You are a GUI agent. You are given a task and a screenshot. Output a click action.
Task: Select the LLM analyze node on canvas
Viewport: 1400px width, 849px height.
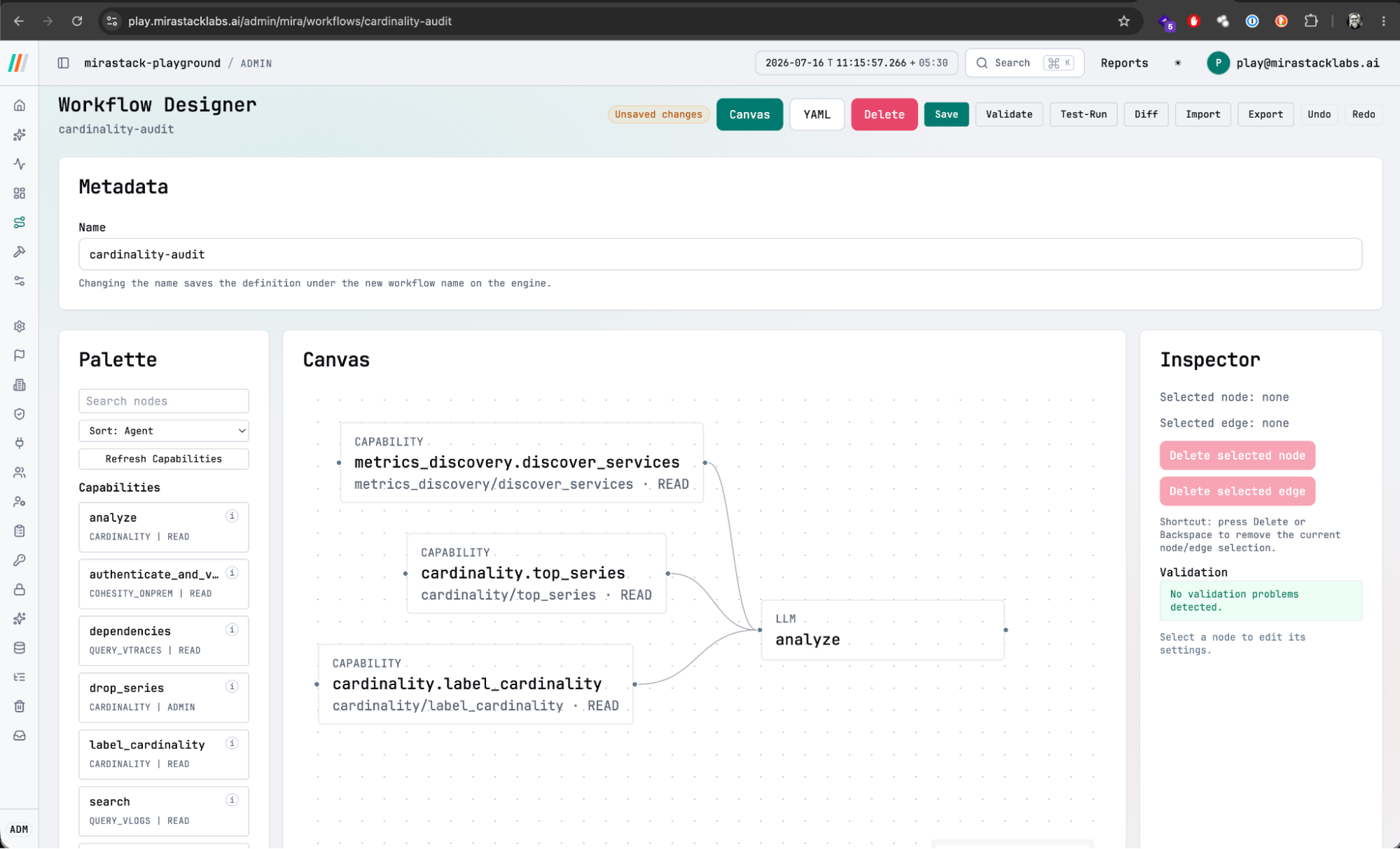[882, 630]
